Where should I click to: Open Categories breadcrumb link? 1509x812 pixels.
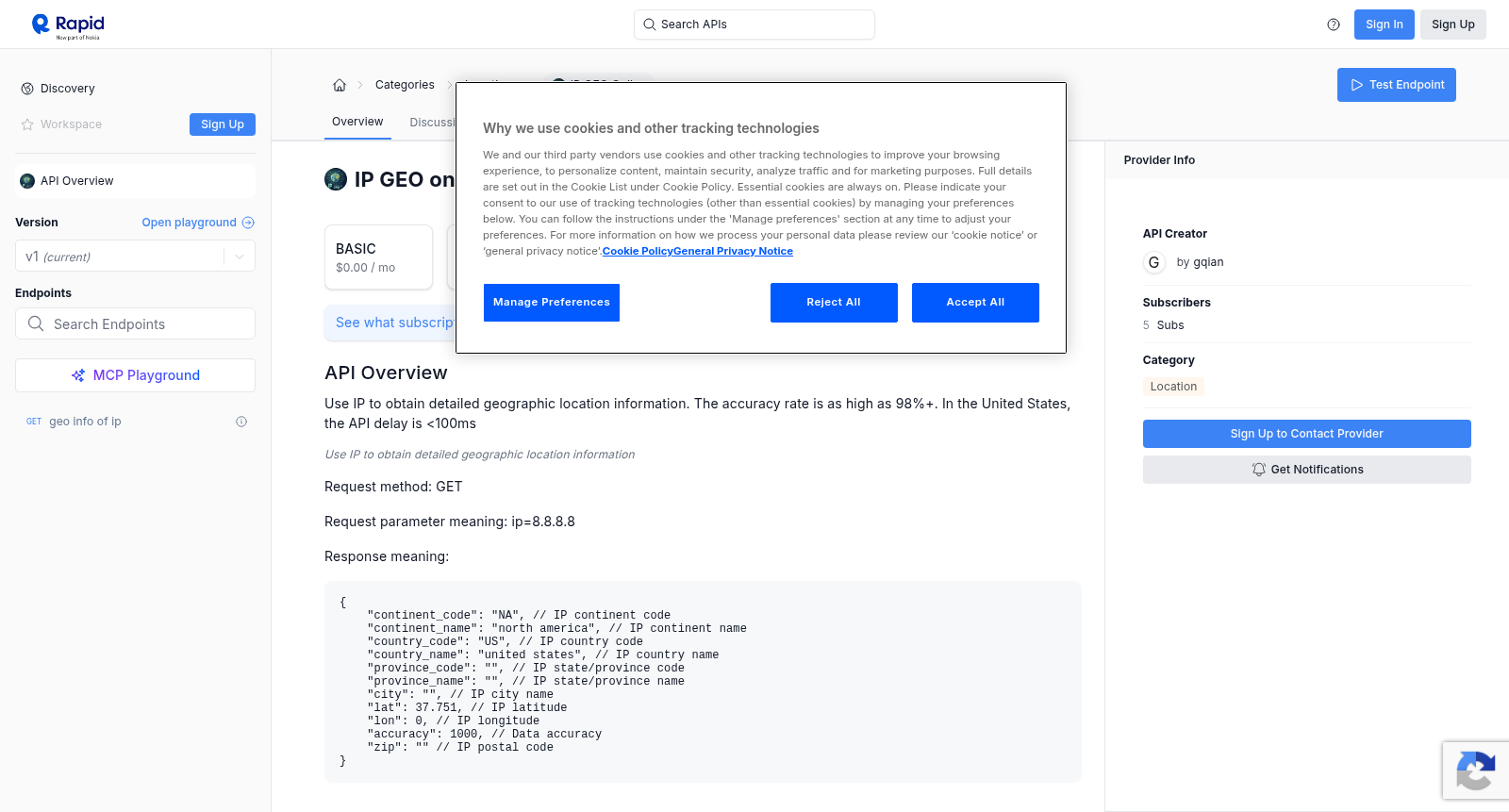(x=405, y=85)
